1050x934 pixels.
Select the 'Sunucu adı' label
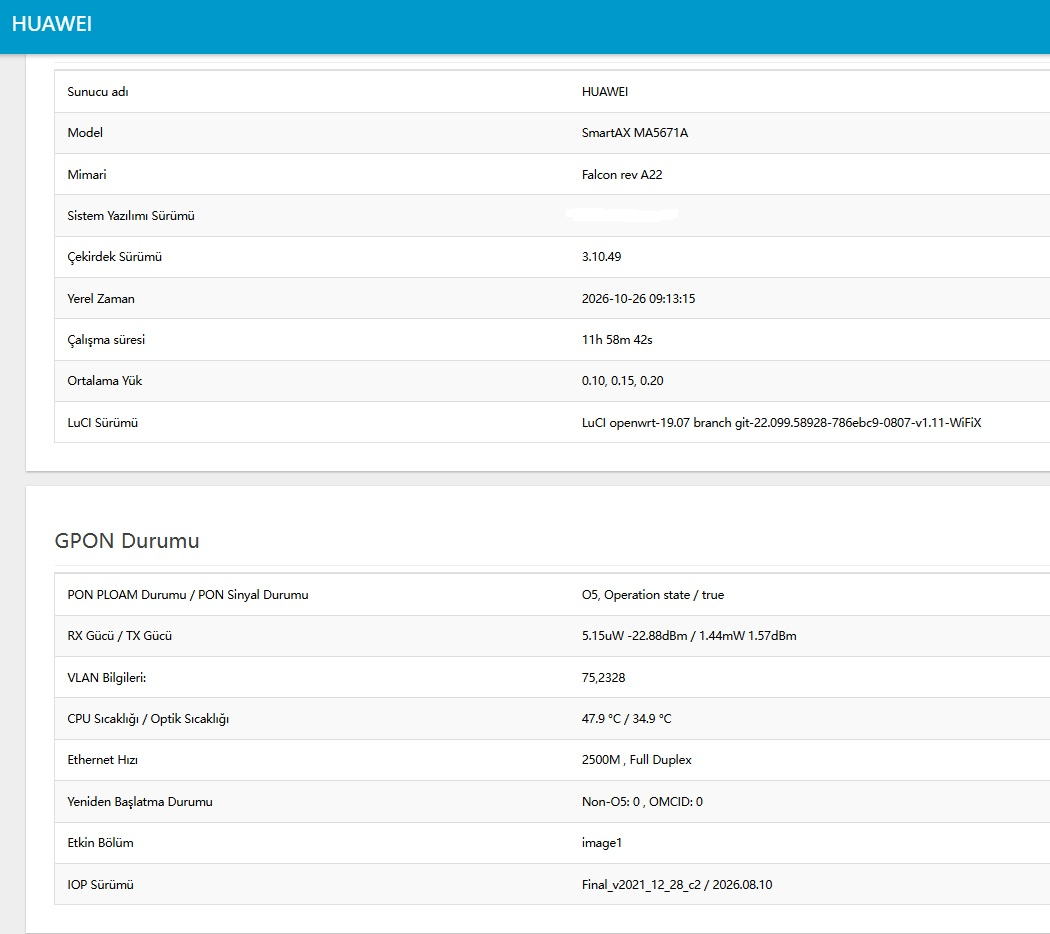[x=98, y=92]
